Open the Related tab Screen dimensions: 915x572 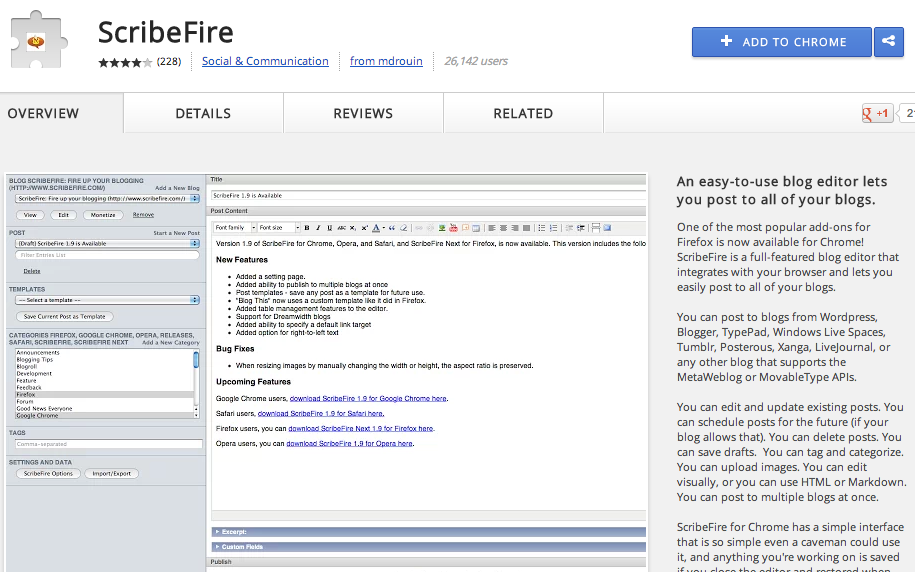click(x=523, y=113)
